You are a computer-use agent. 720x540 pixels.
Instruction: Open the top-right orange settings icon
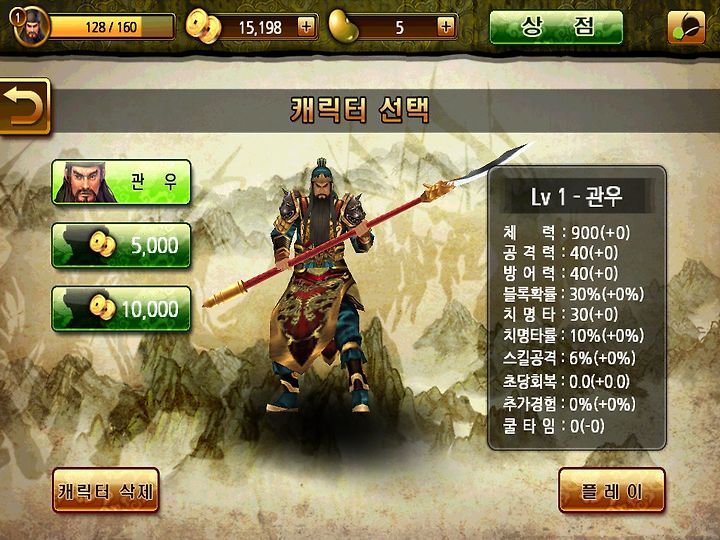click(686, 27)
